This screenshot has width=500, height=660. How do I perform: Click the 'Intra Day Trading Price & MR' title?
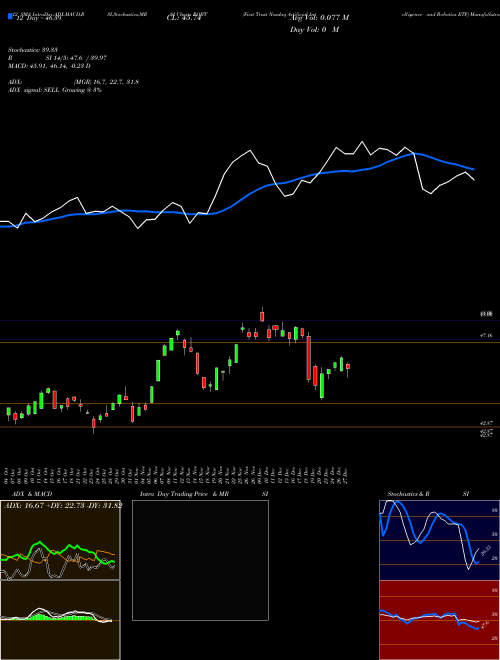184,494
